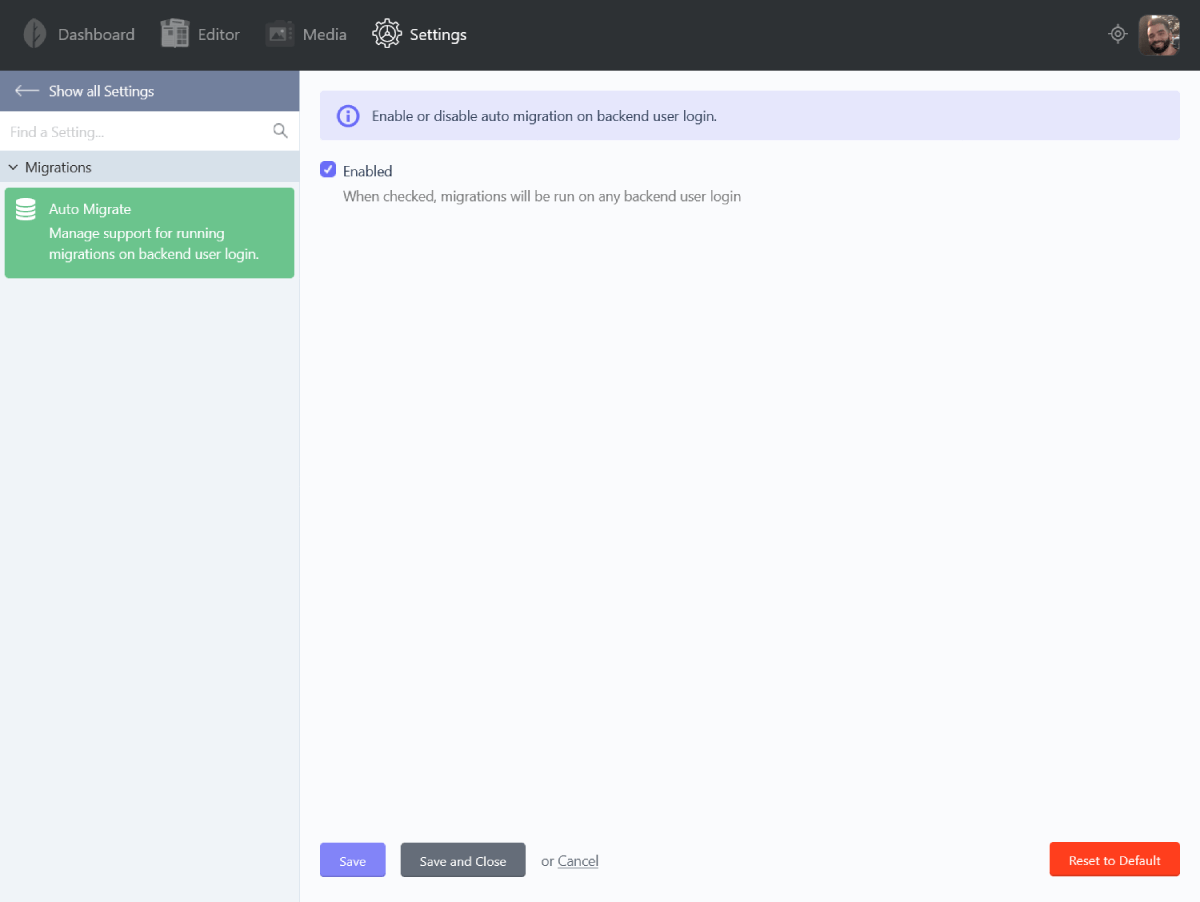Go to Media menu label

pos(325,34)
